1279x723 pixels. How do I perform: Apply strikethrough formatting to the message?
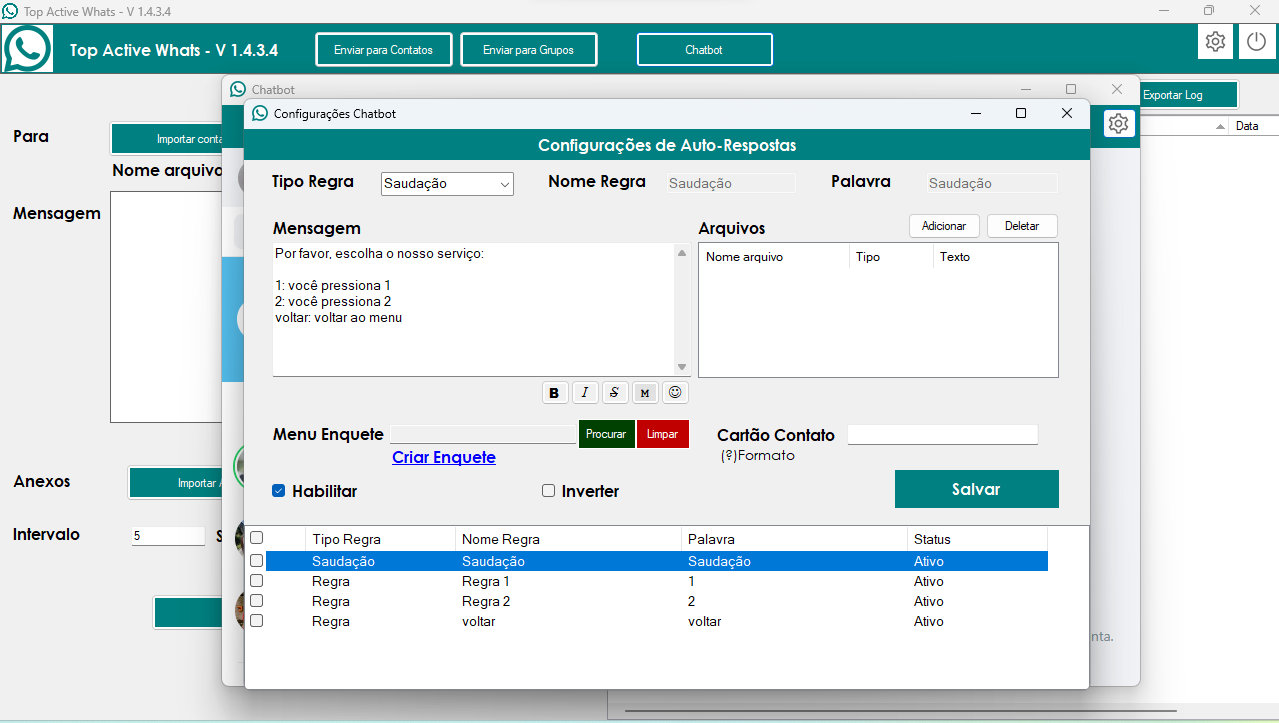coord(615,393)
